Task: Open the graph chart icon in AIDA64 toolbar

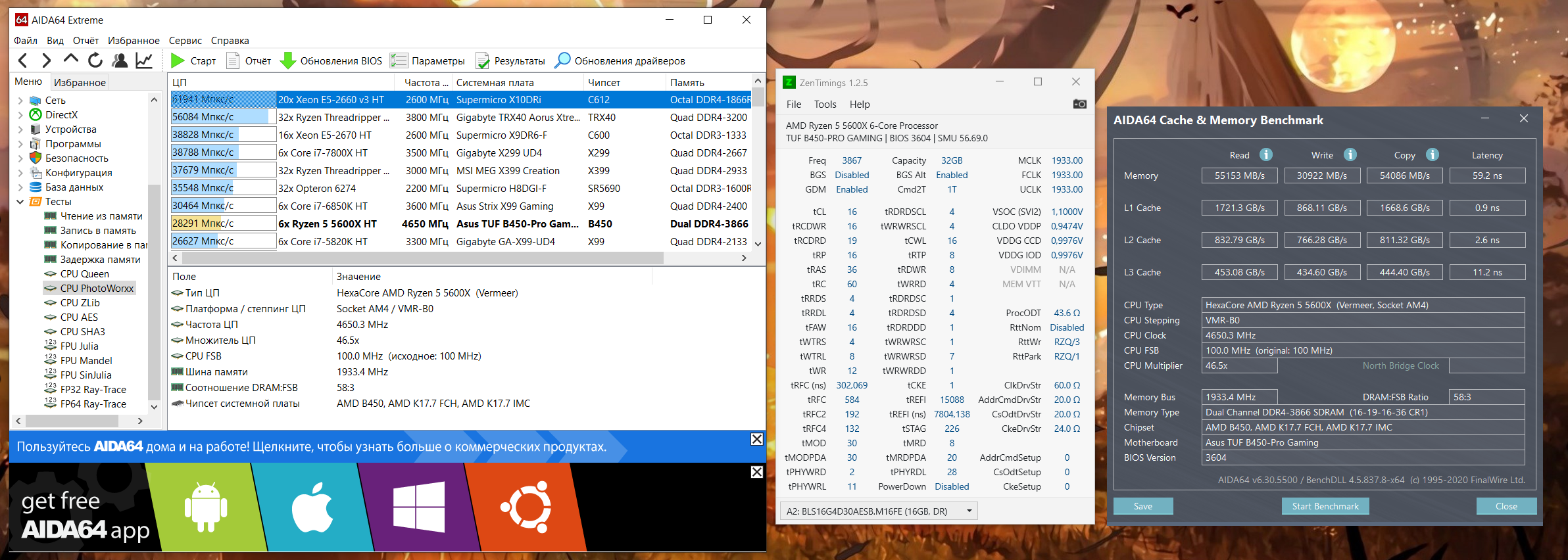Action: click(144, 60)
